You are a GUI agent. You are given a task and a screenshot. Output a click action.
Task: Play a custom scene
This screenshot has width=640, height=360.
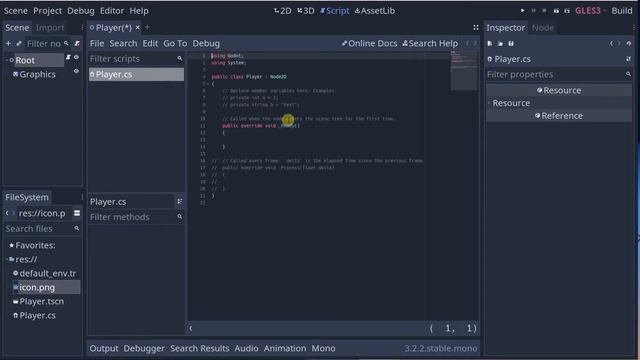tap(567, 11)
